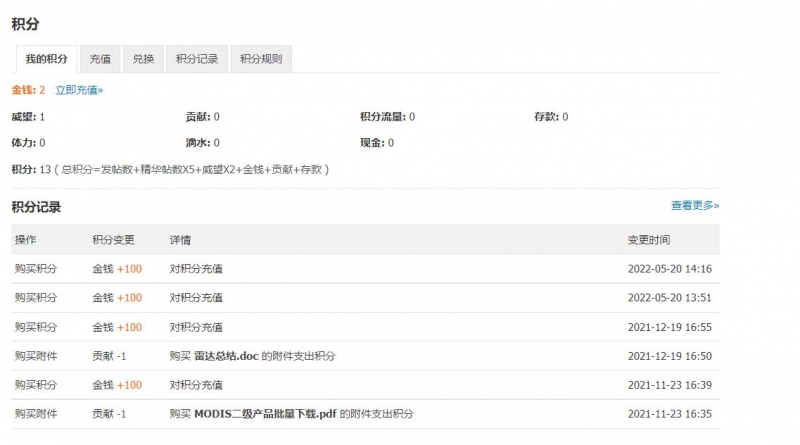
Task: Click the 详情 column header
Action: (x=180, y=240)
